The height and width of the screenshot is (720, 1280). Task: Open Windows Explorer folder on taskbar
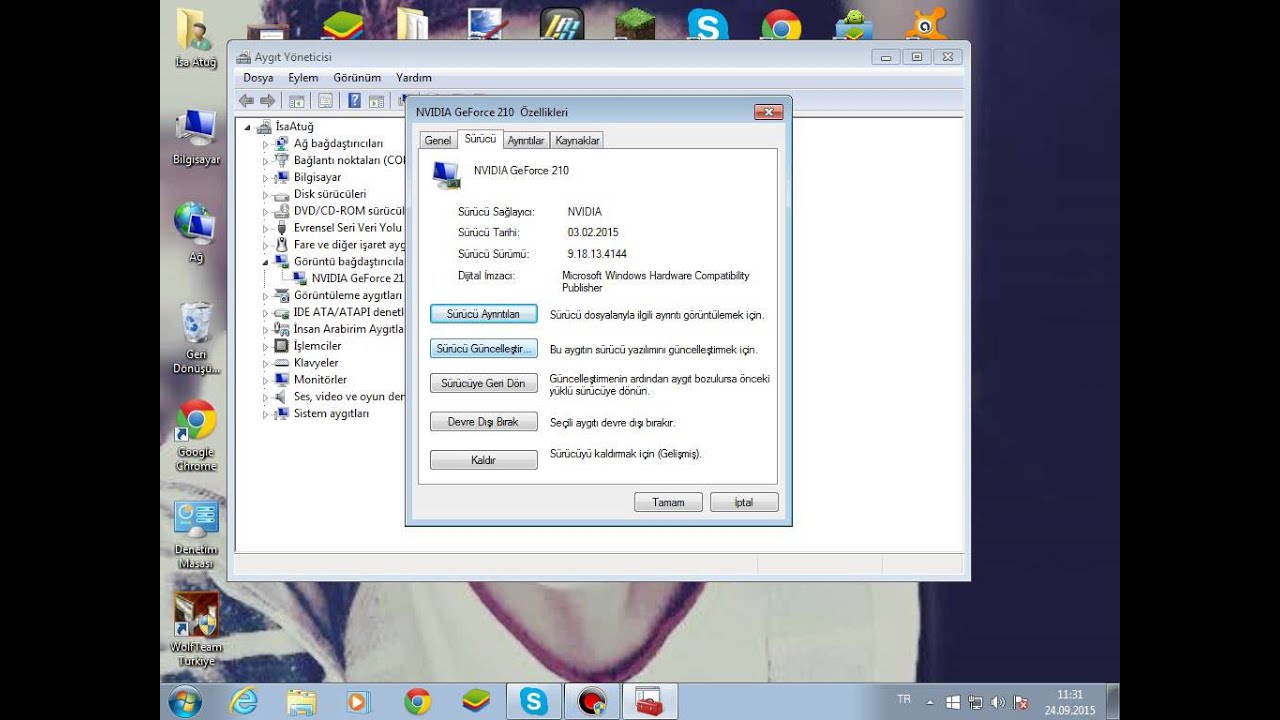[x=301, y=701]
